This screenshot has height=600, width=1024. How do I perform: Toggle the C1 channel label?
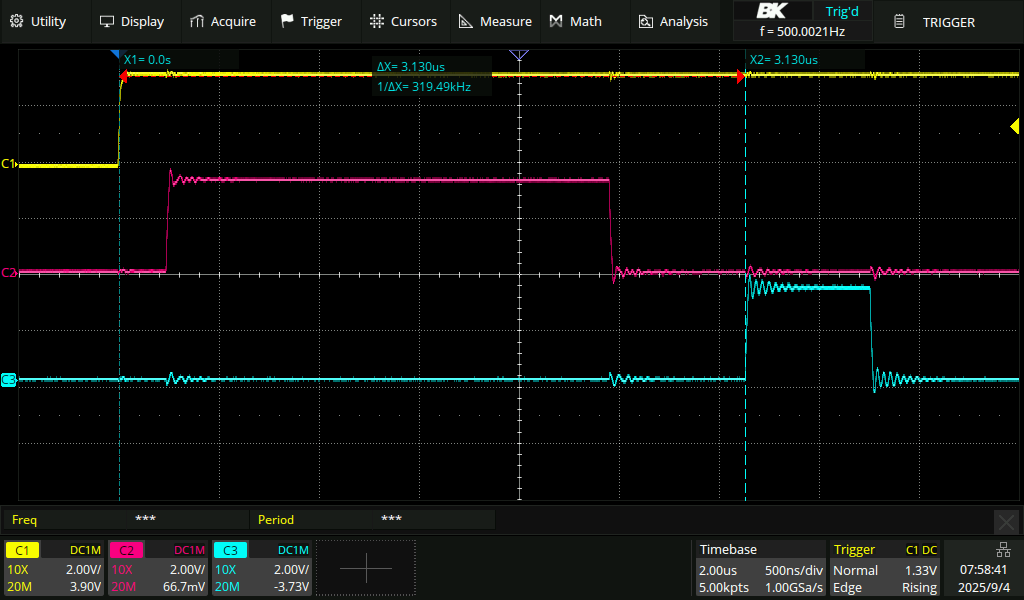pos(22,550)
